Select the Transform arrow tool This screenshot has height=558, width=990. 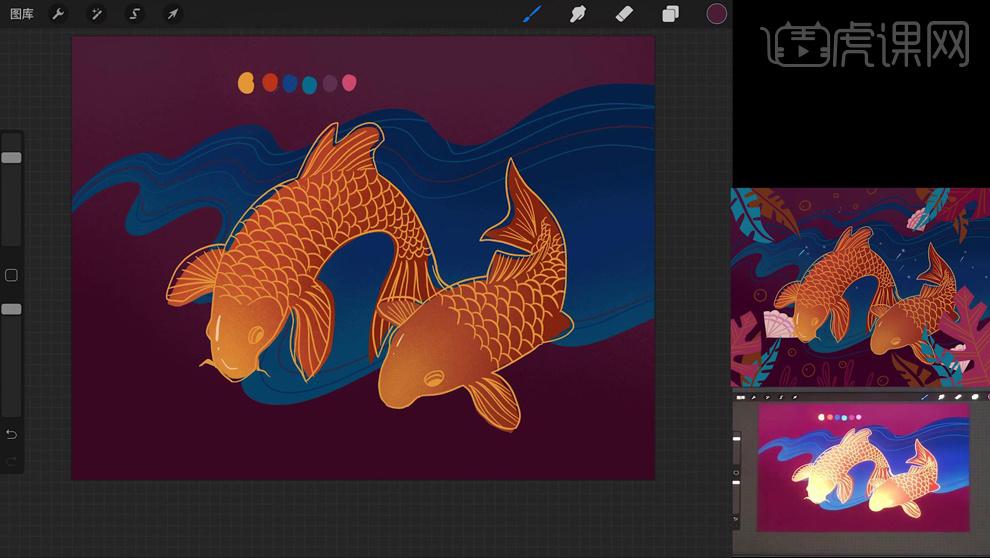tap(172, 14)
